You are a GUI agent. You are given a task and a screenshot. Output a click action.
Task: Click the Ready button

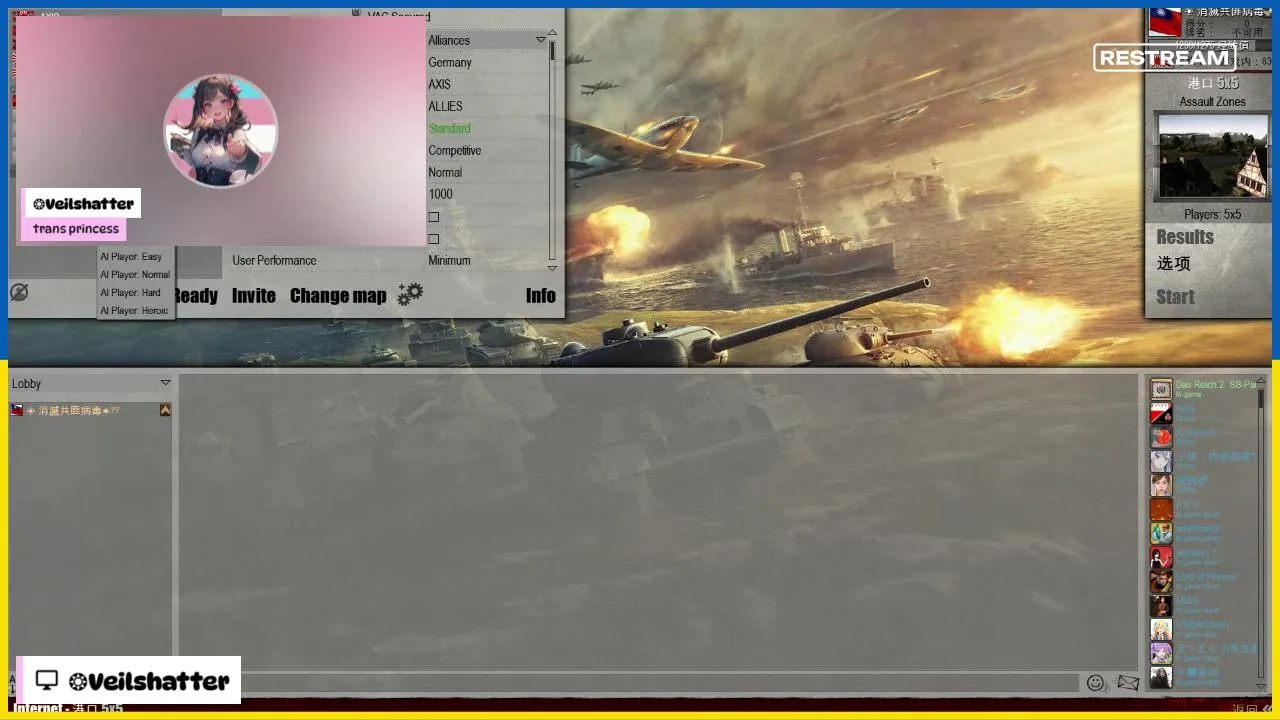coord(195,296)
